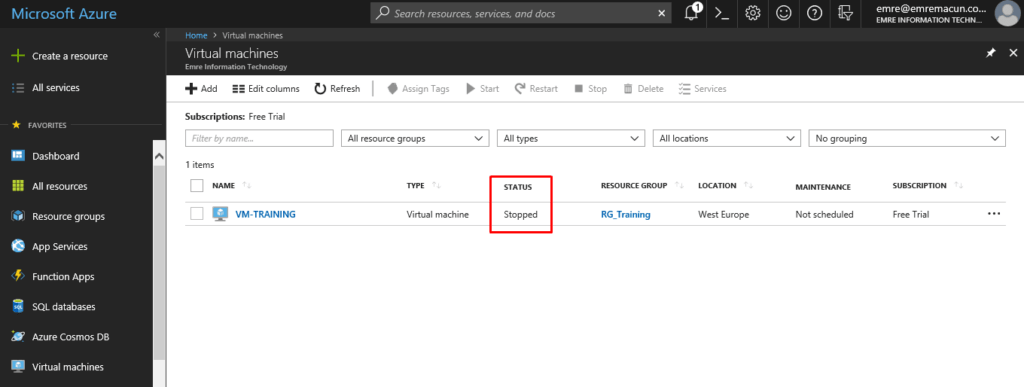This screenshot has width=1024, height=387.
Task: Click the Stop button in the toolbar
Action: [590, 89]
